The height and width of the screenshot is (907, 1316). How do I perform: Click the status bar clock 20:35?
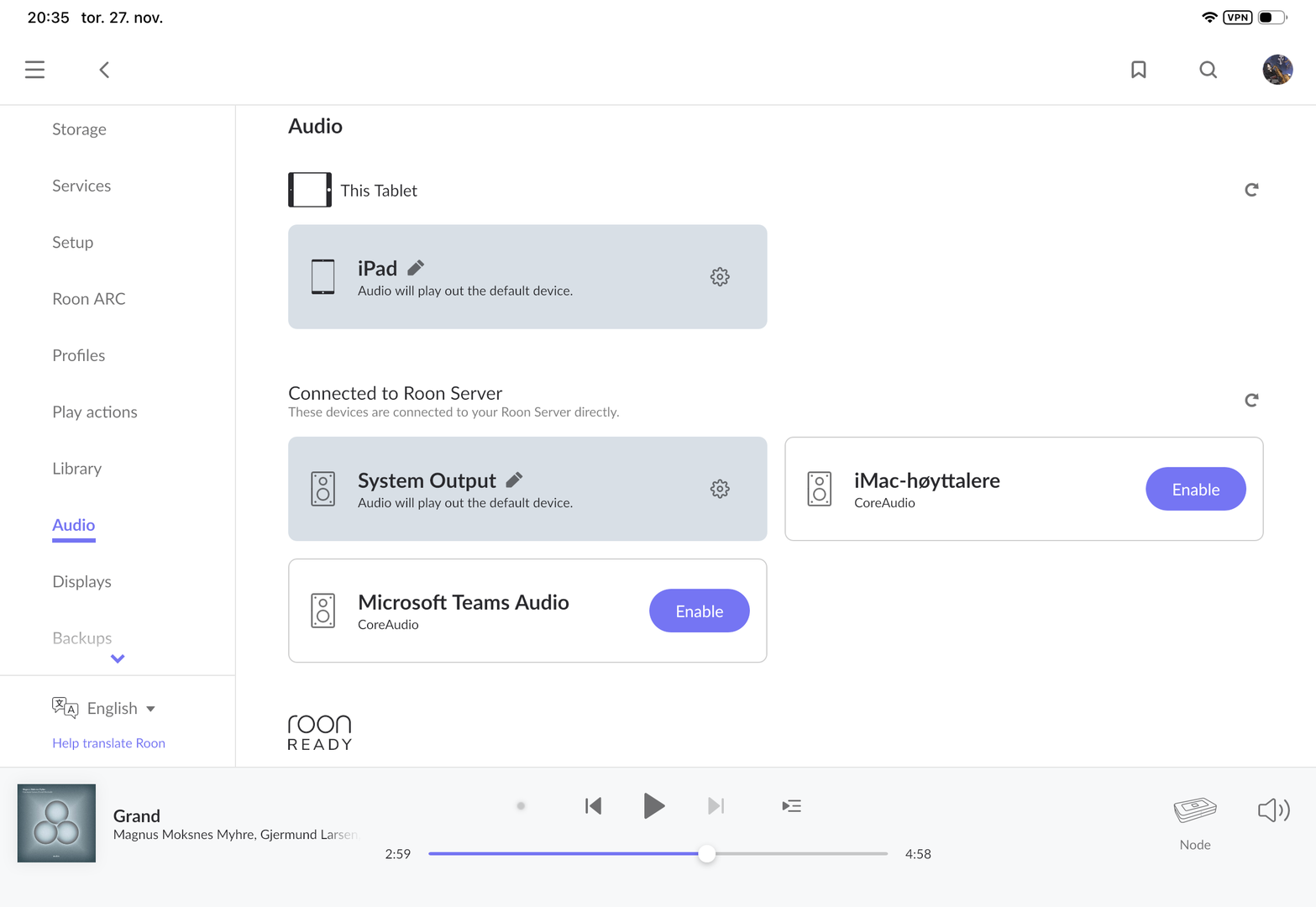tap(48, 18)
